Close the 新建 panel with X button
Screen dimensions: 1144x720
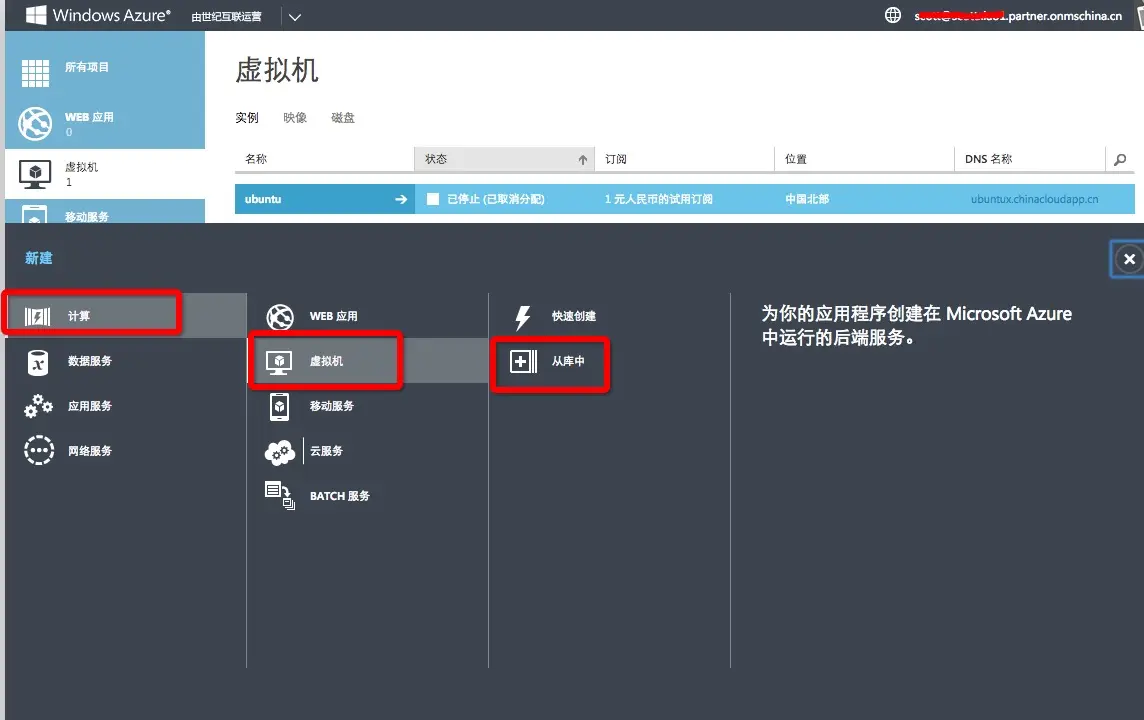[x=1129, y=259]
